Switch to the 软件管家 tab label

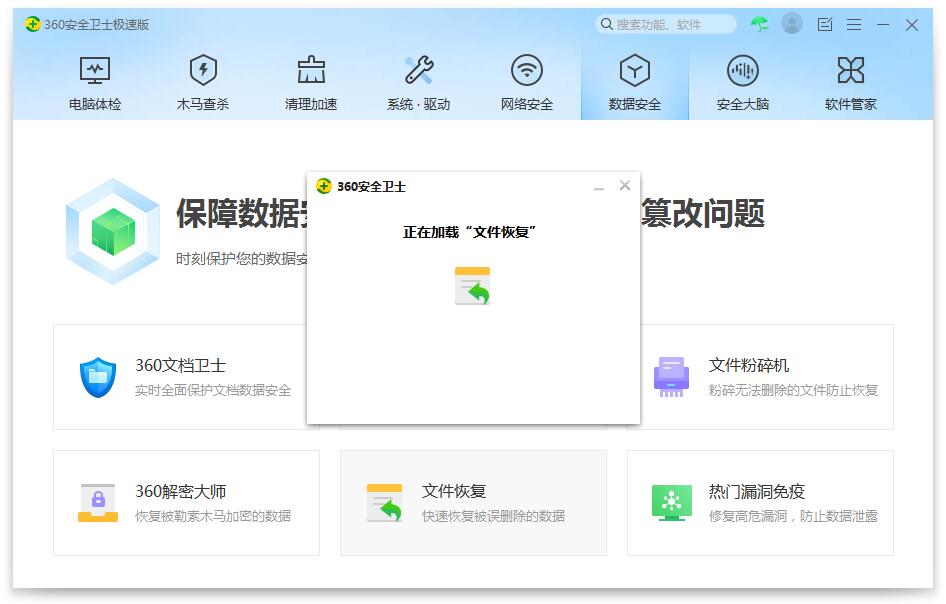(851, 104)
